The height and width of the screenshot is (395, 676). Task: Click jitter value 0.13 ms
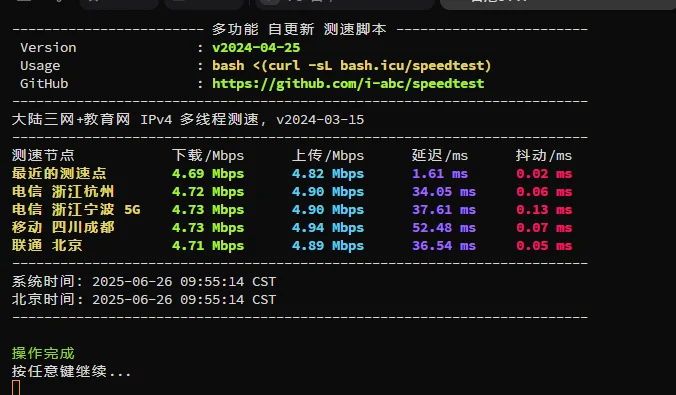[x=544, y=210]
